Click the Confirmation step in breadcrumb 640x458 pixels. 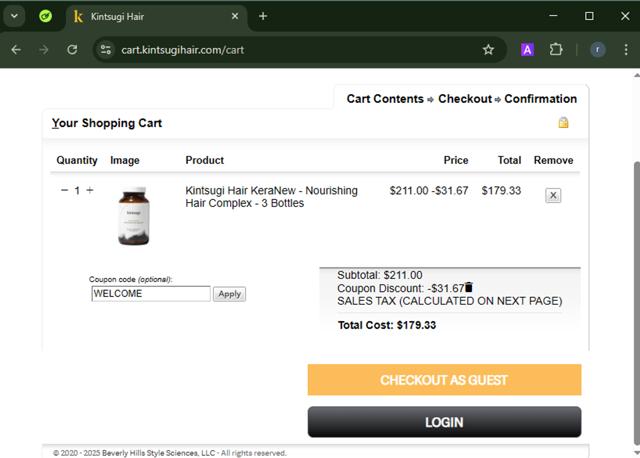(x=540, y=99)
